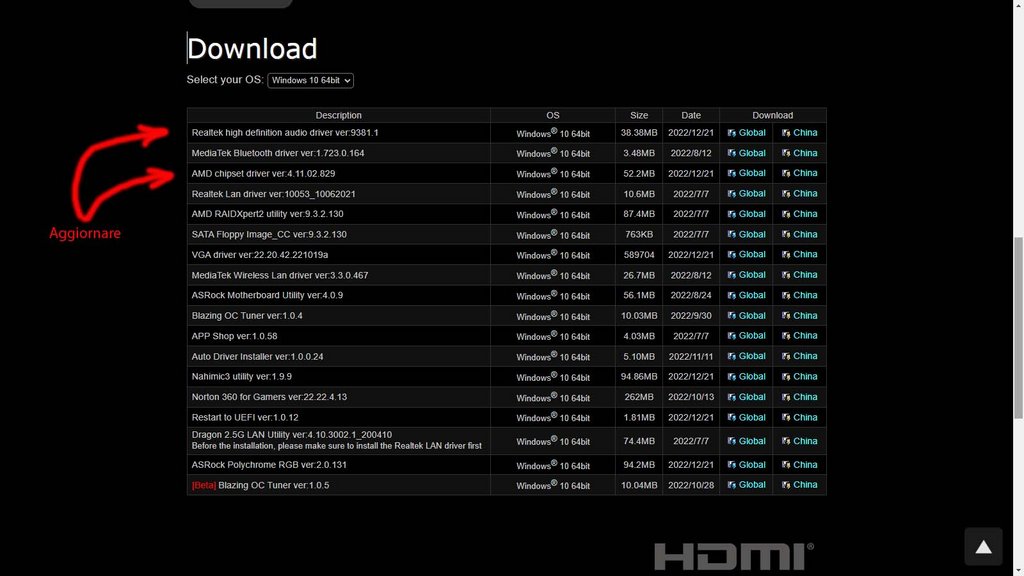Click date '2022/10/13' in Norton row
1024x576 pixels.
691,397
